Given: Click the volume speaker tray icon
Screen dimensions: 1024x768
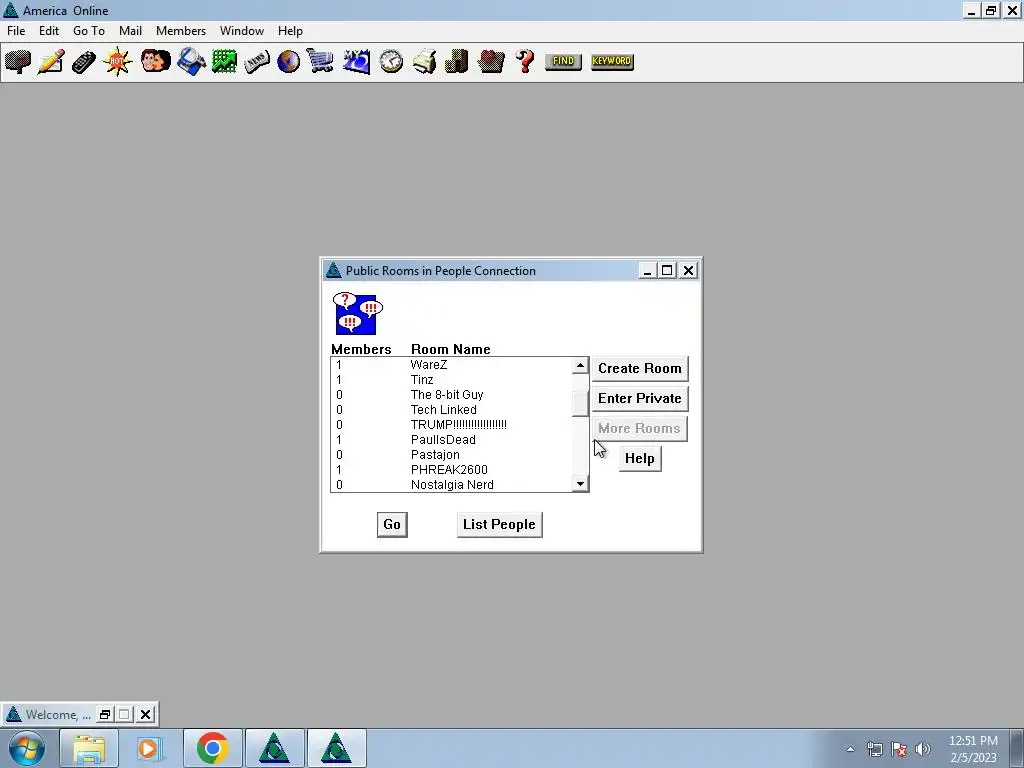Looking at the screenshot, I should pos(923,749).
